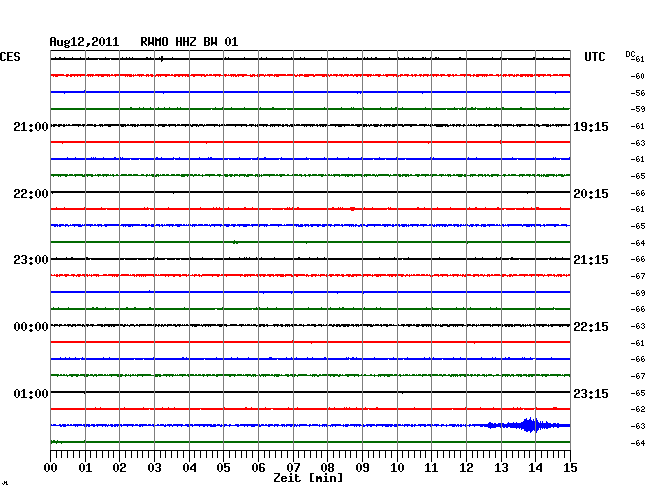Click the date label Aug12,2011
The width and height of the screenshot is (650, 494).
pyautogui.click(x=84, y=42)
